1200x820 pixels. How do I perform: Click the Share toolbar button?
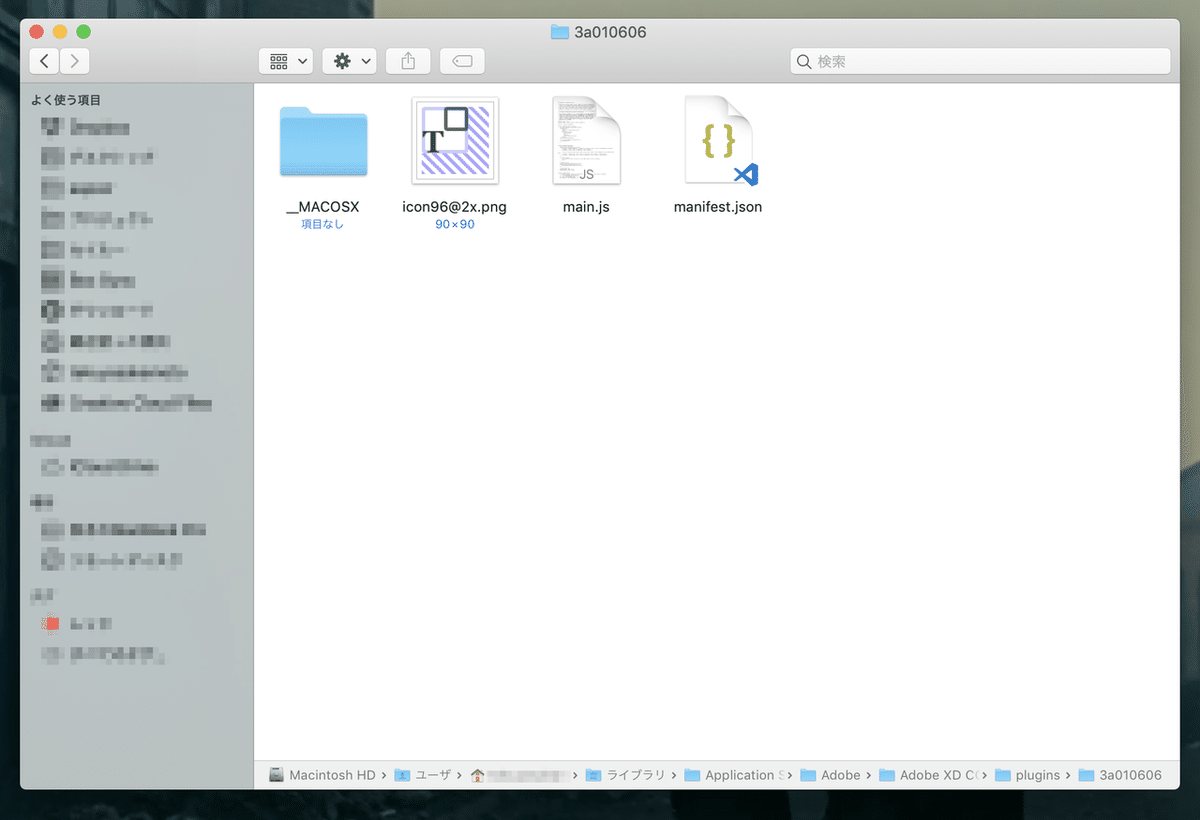(x=408, y=61)
